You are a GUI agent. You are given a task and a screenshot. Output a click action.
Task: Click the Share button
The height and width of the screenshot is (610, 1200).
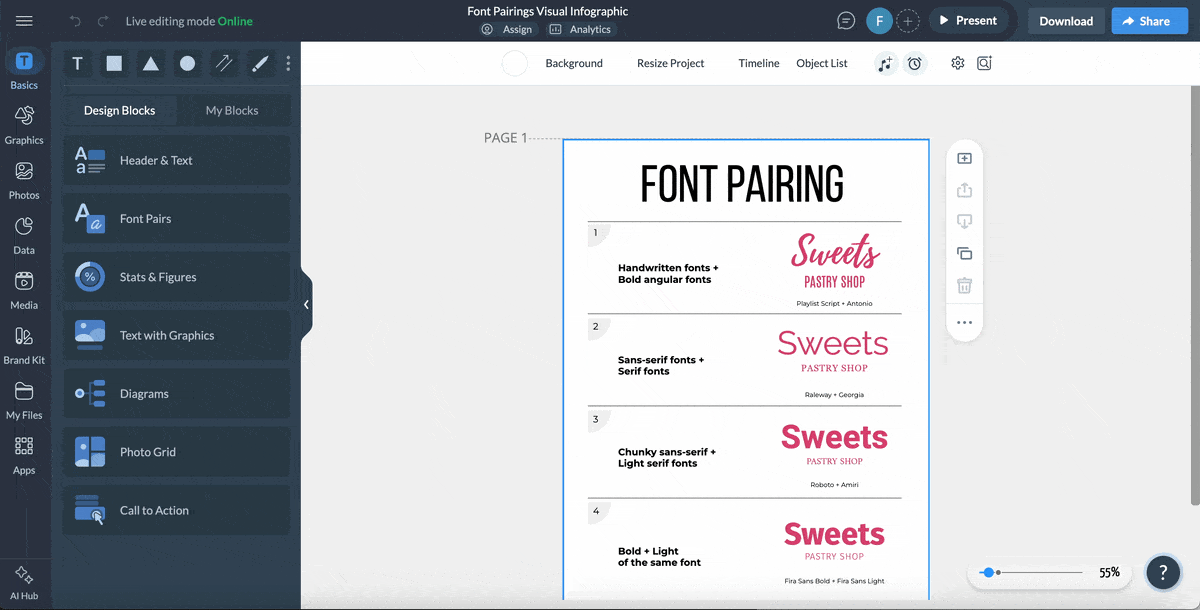pyautogui.click(x=1149, y=20)
